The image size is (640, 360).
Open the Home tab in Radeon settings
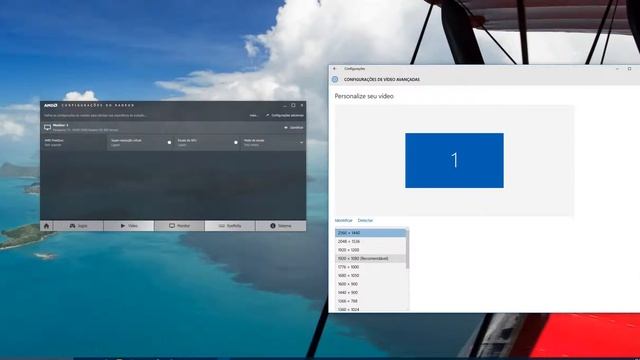tap(47, 226)
